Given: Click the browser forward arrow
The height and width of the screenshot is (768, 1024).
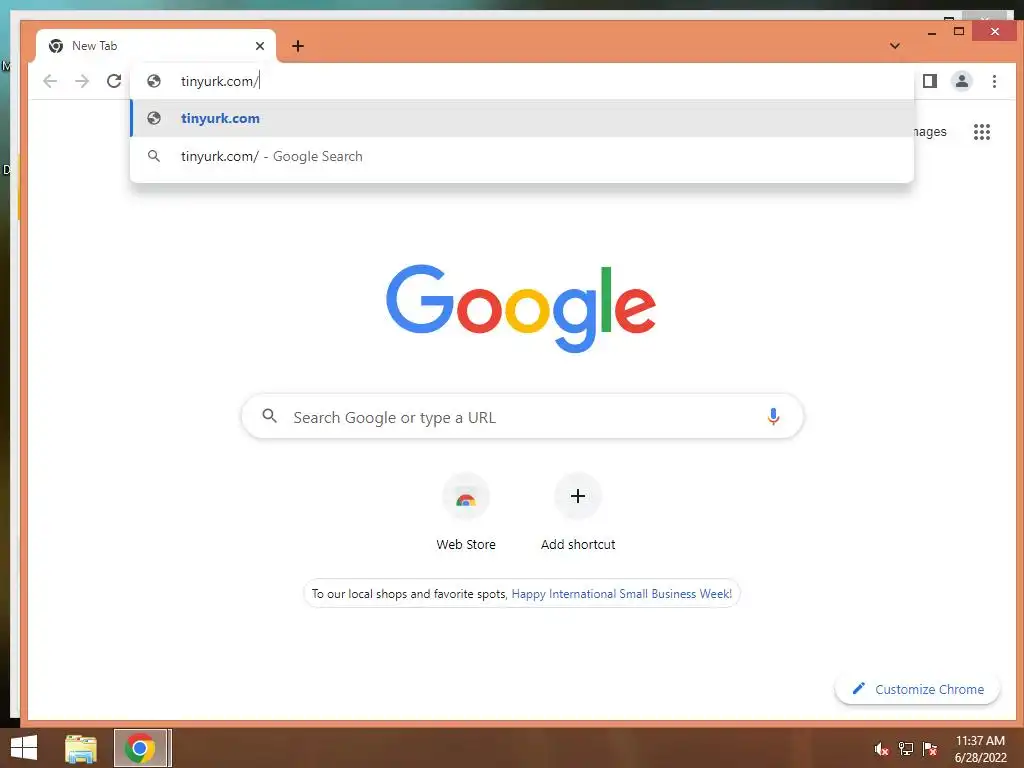Looking at the screenshot, I should pyautogui.click(x=82, y=81).
